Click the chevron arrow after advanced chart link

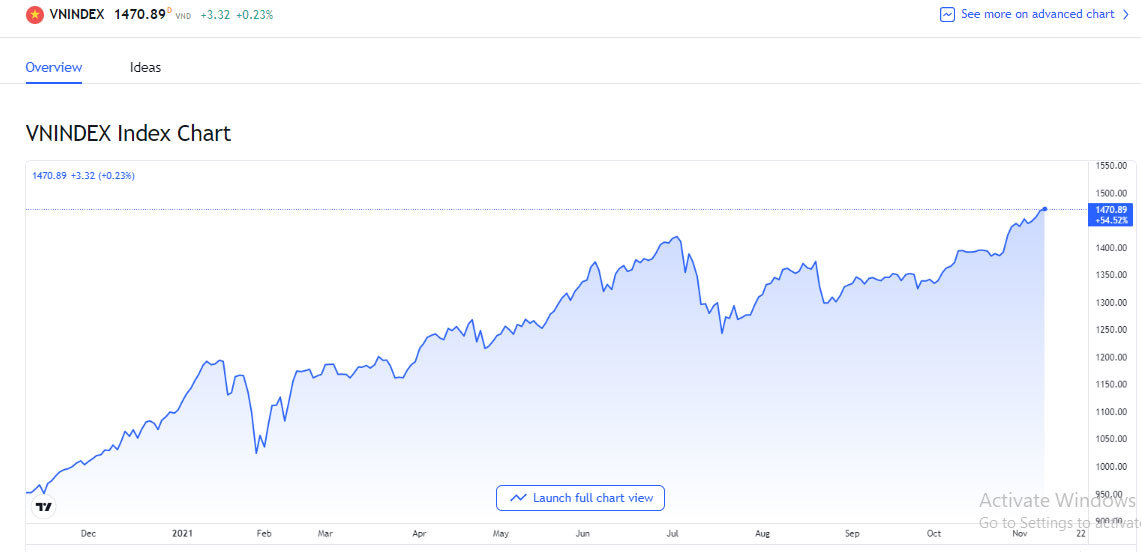(1126, 15)
